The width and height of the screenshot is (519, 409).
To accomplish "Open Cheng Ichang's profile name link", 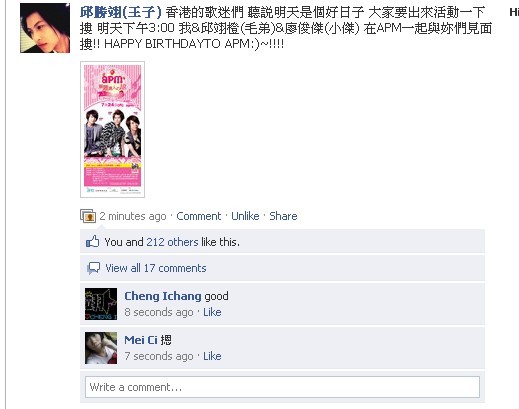I will click(x=163, y=296).
